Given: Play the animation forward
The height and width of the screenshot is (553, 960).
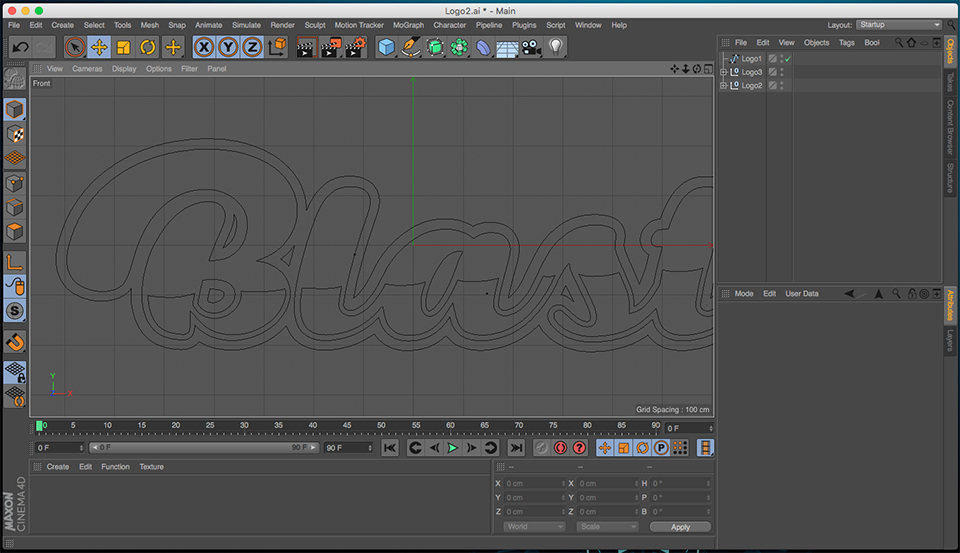Looking at the screenshot, I should (452, 448).
